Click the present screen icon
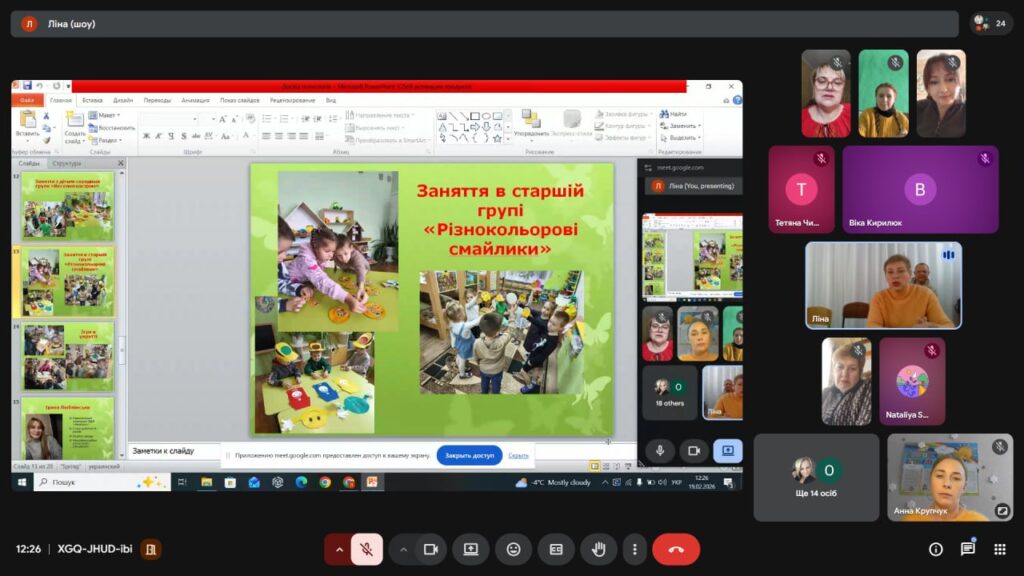The image size is (1024, 576). click(471, 549)
